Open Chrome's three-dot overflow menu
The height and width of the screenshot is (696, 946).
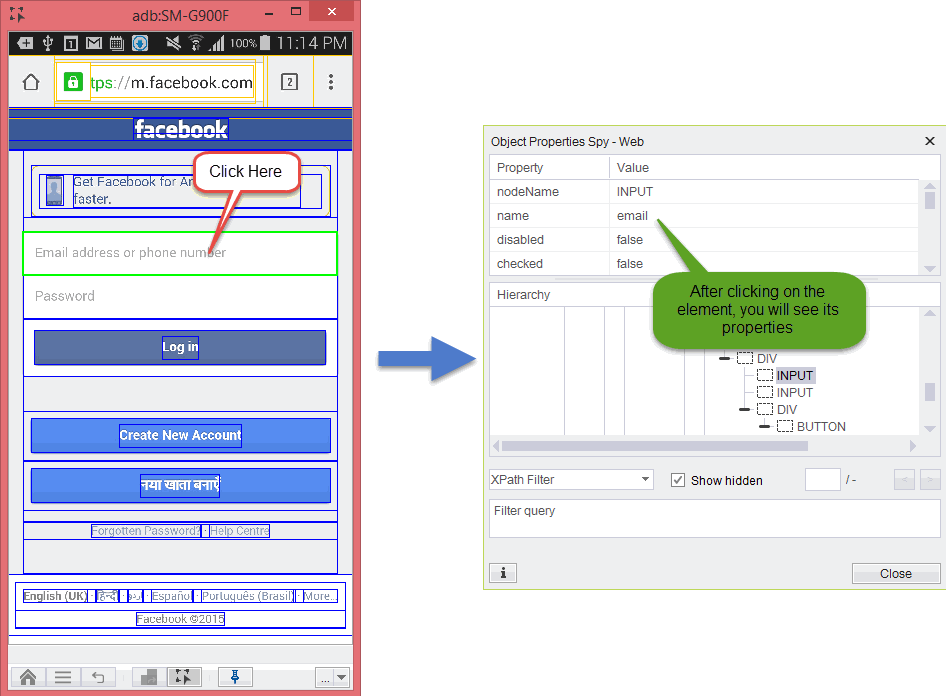(331, 82)
